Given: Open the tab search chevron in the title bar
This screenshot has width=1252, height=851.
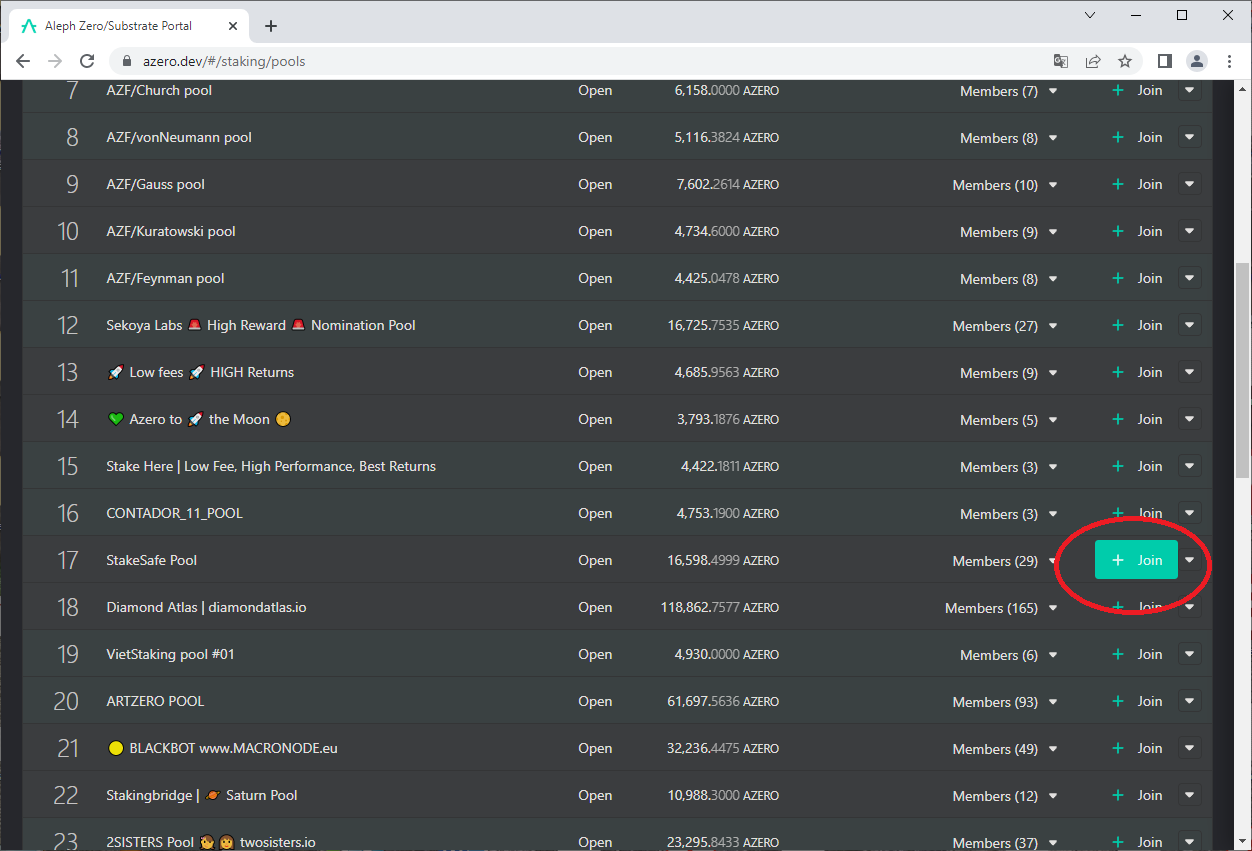Looking at the screenshot, I should [1090, 15].
